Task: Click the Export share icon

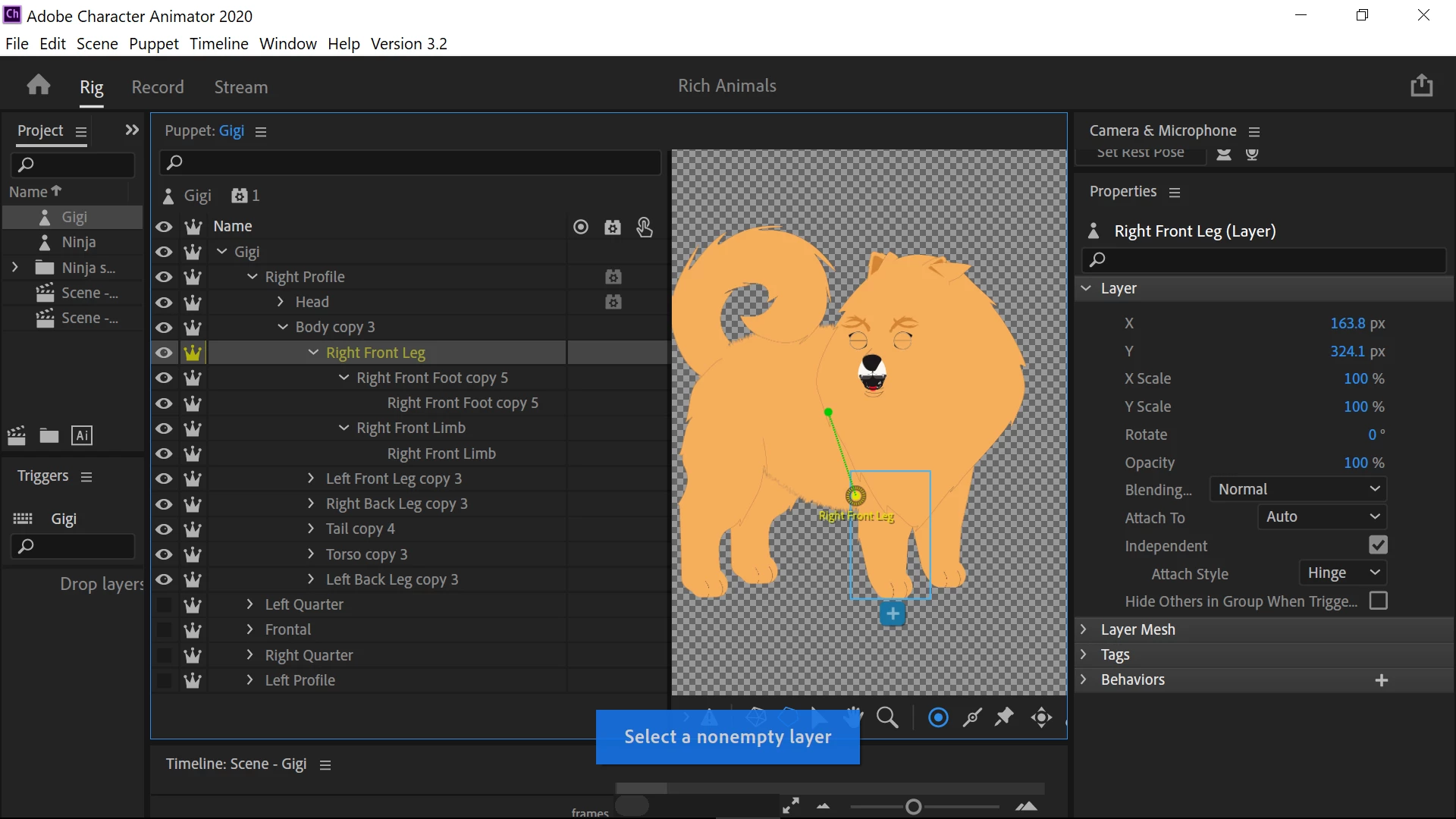Action: [x=1421, y=86]
